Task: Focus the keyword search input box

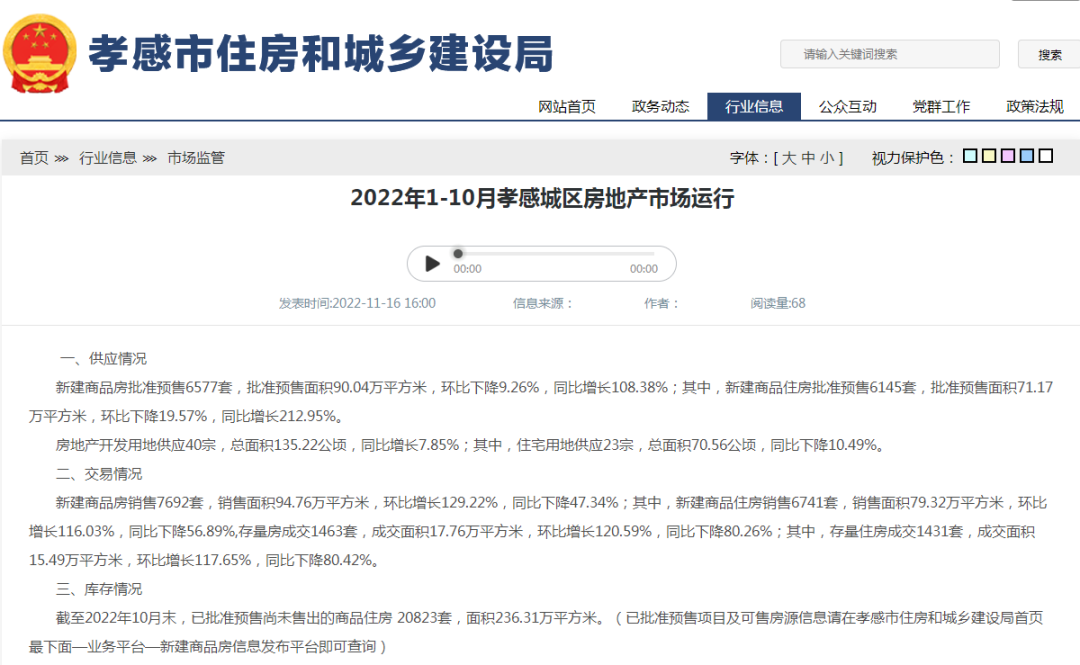Action: pyautogui.click(x=889, y=55)
